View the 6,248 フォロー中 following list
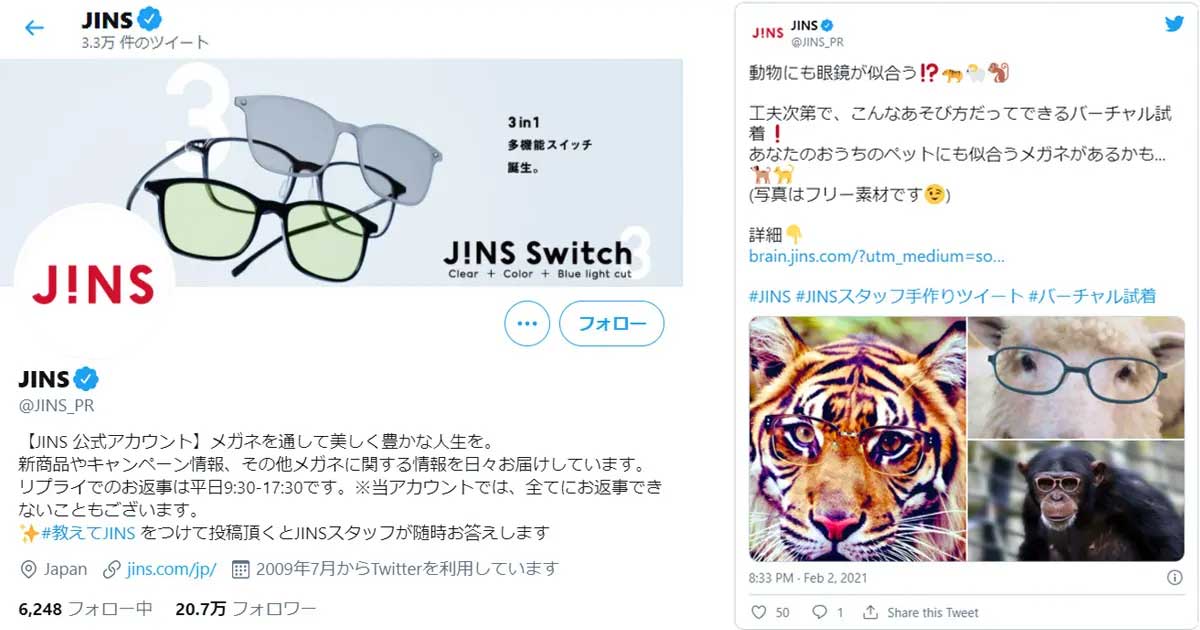This screenshot has height=630, width=1200. [85, 608]
